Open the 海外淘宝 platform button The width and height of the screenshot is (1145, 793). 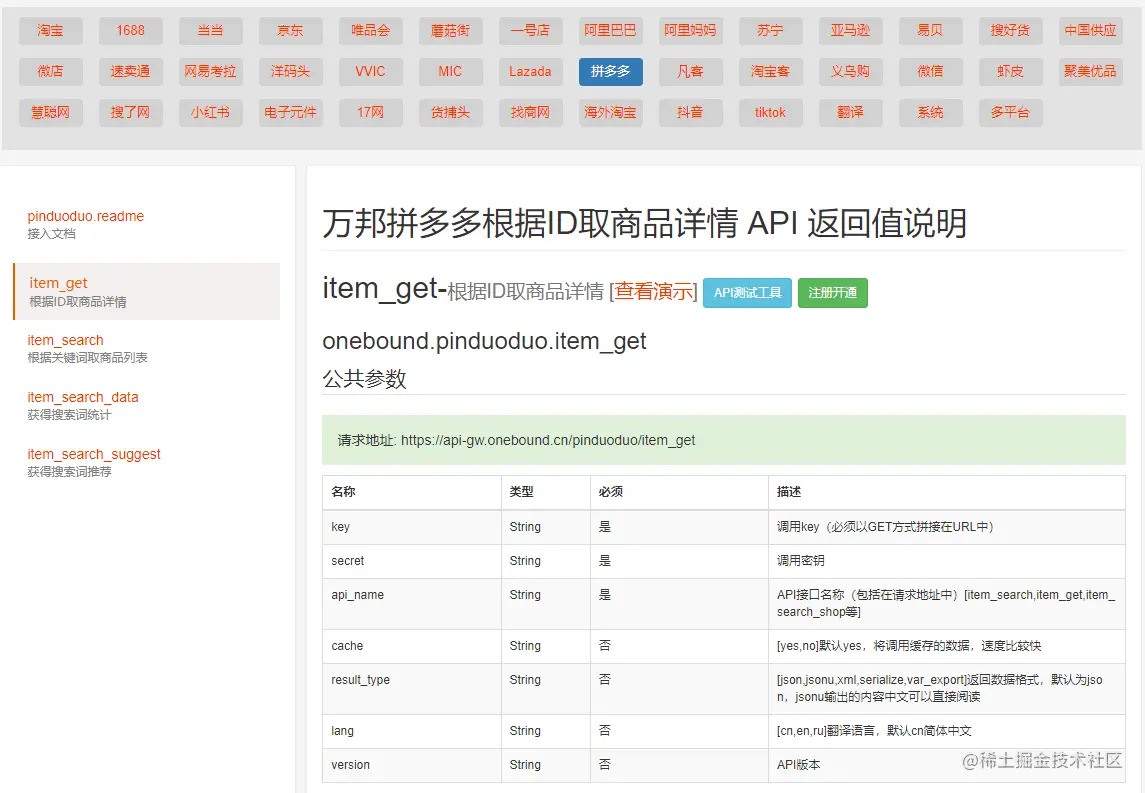click(x=610, y=112)
